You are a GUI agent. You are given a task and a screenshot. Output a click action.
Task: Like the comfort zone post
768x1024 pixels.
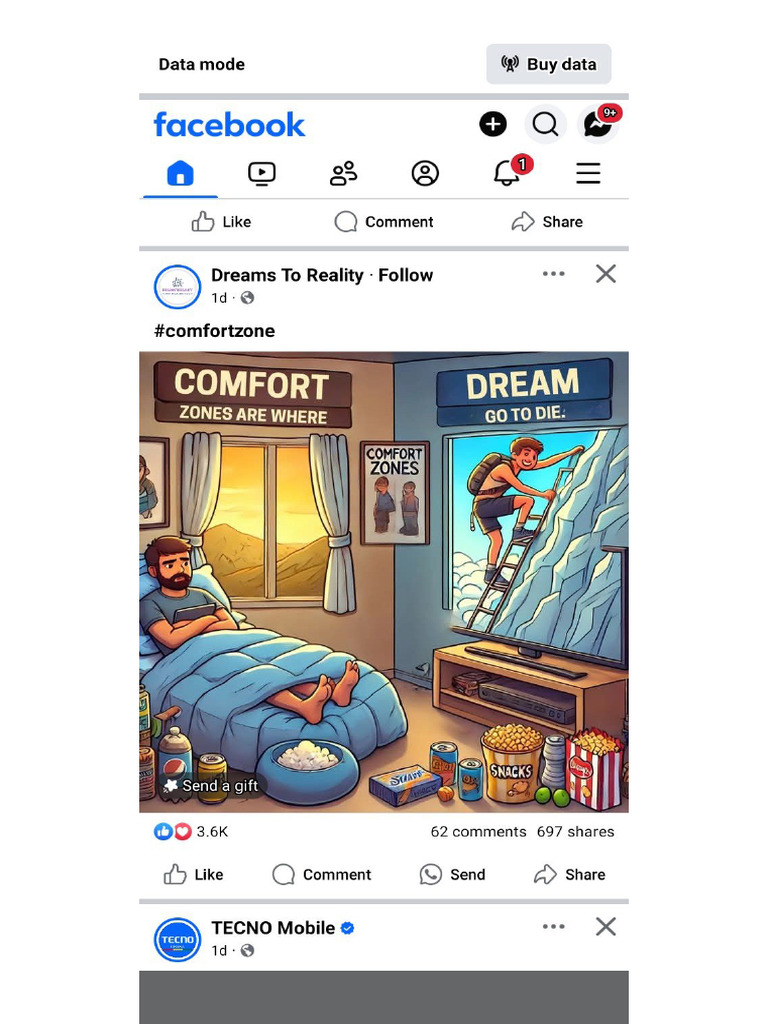coord(193,874)
